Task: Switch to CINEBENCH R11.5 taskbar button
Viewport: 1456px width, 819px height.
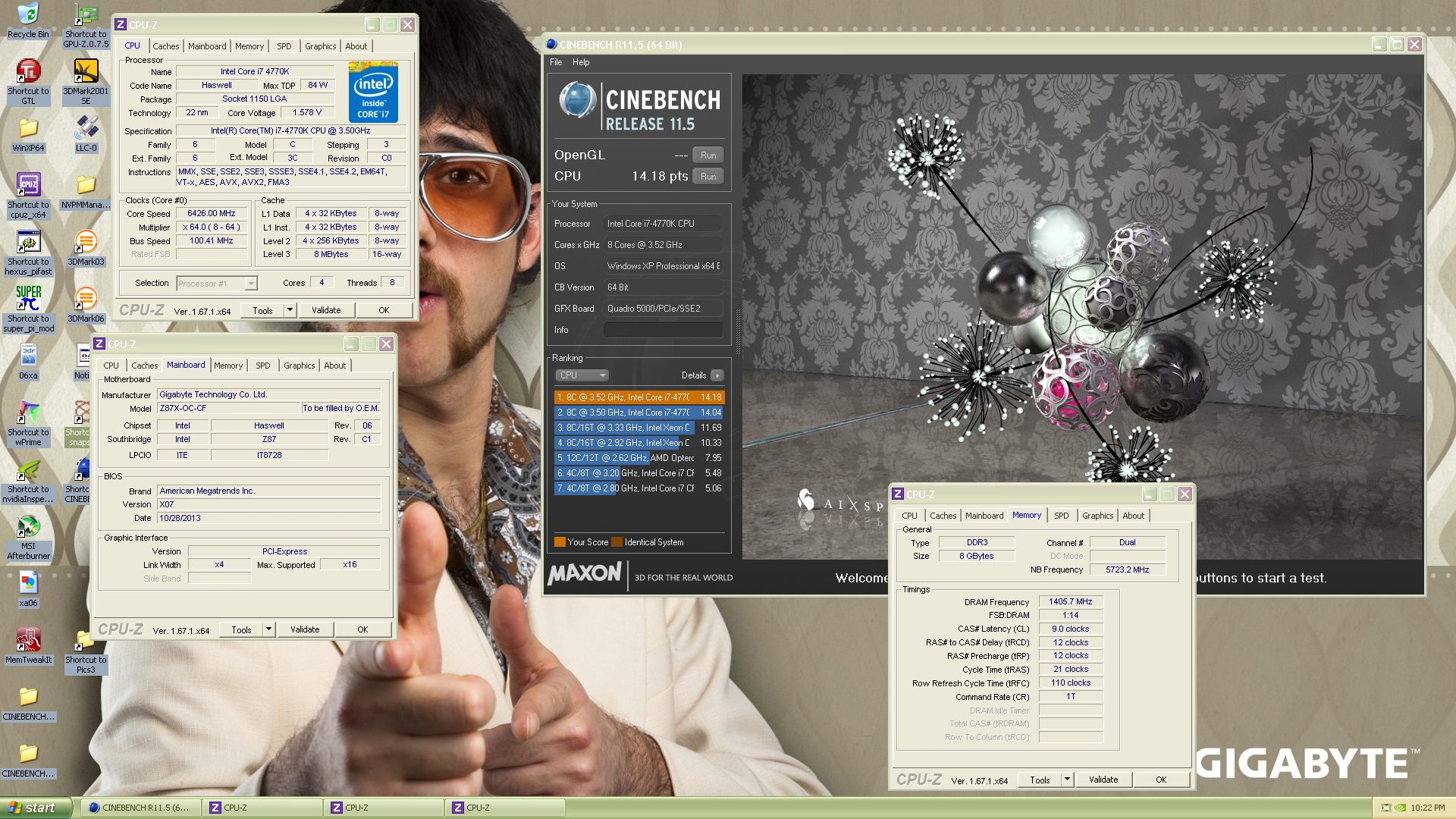Action: [x=141, y=808]
